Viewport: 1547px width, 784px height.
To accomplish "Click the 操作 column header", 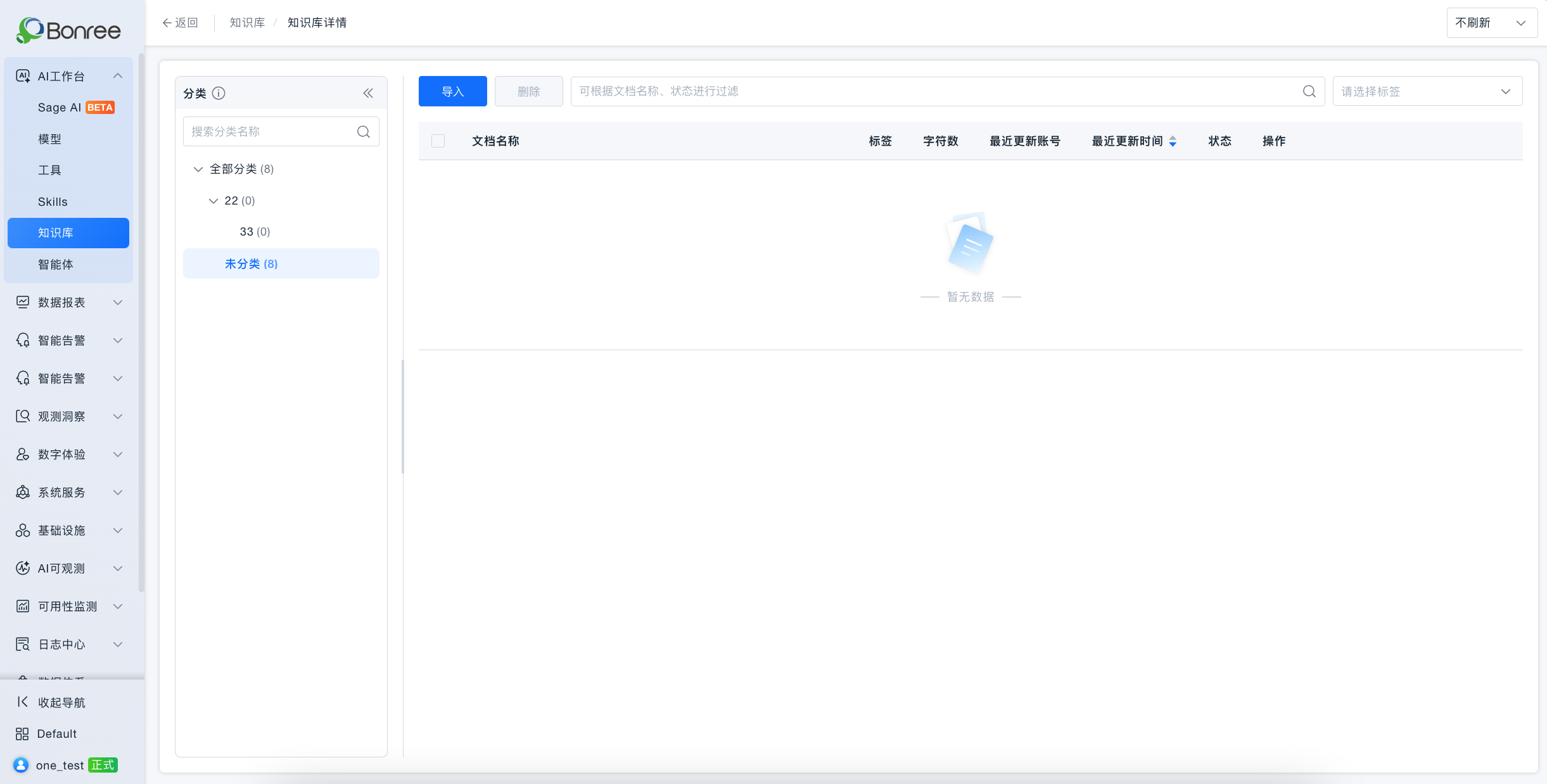I will click(1274, 141).
